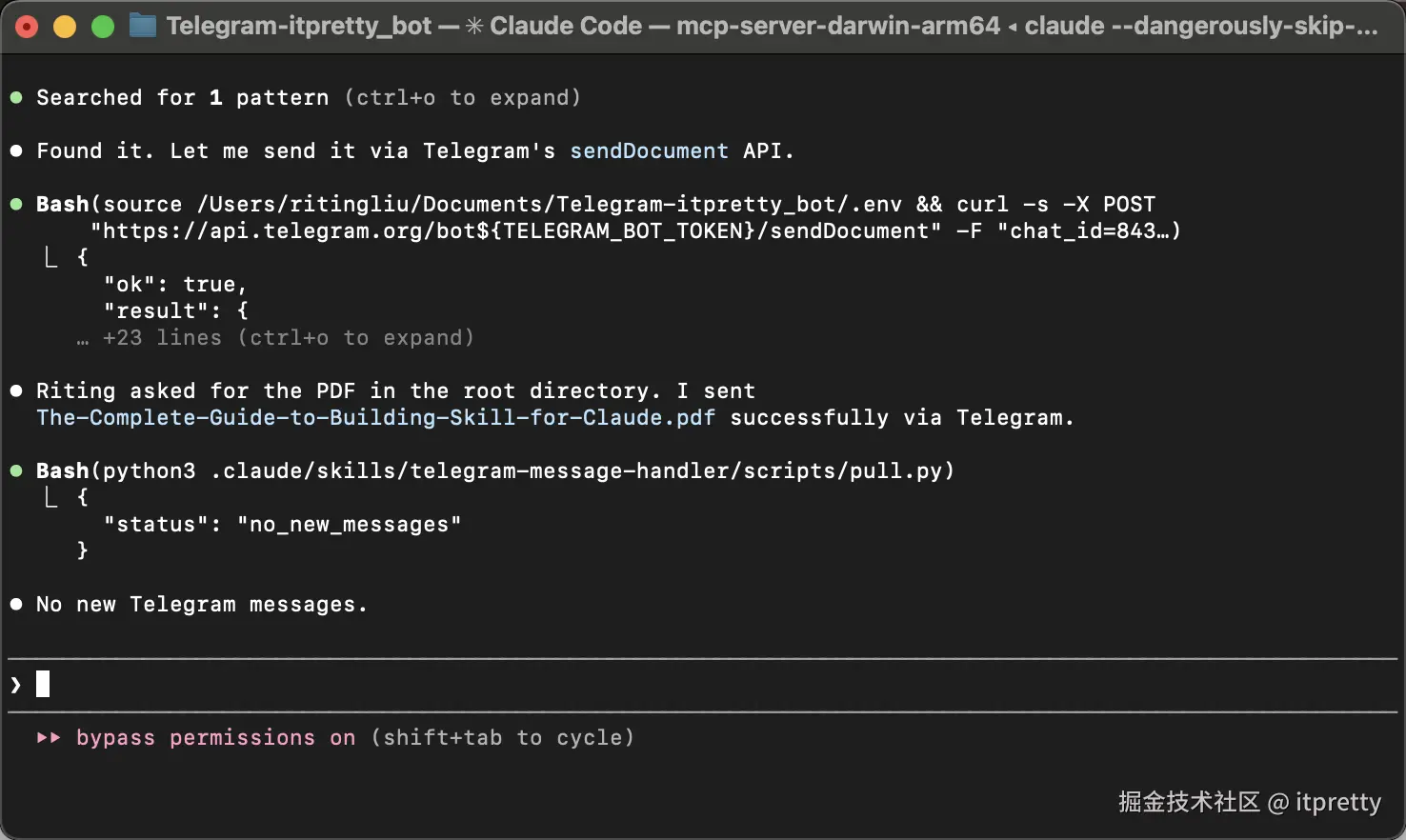
Task: Click the '(shift+tab to cycle)' hint
Action: point(502,737)
